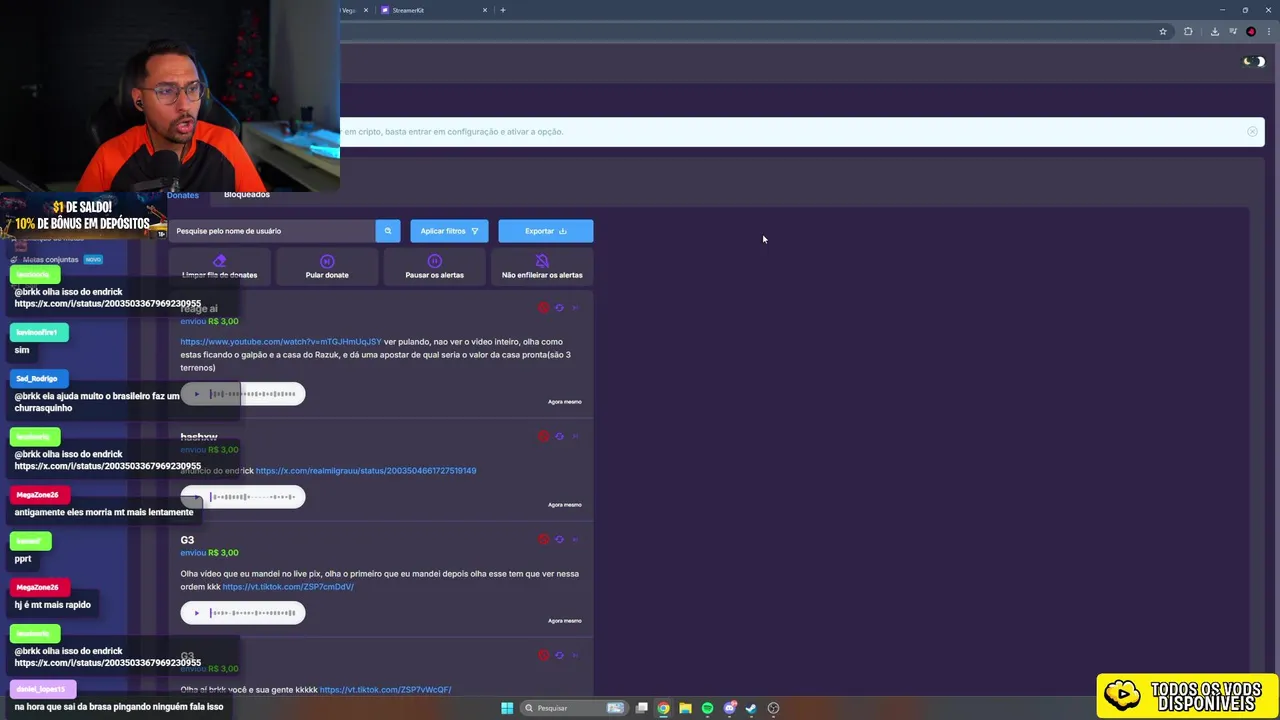Open the Windows Start menu

point(507,708)
